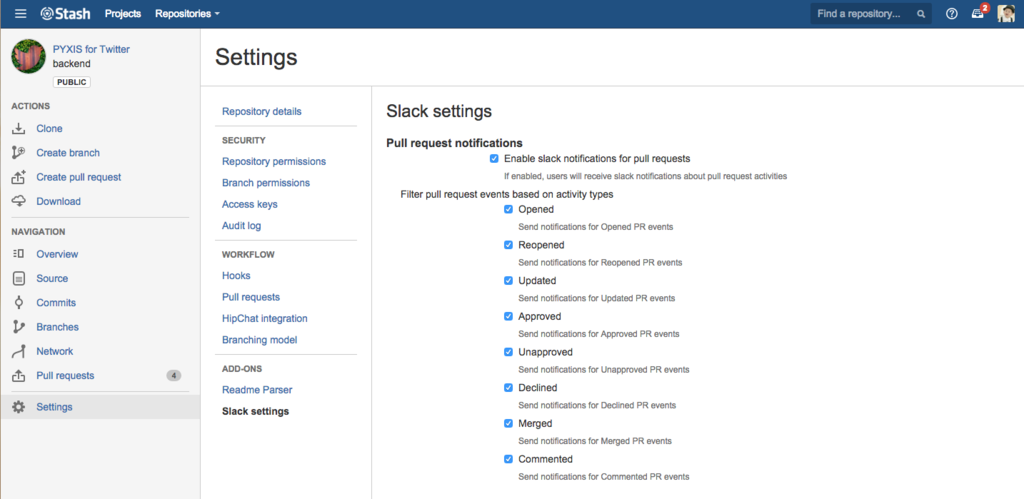Screen dimensions: 1024x499
Task: Click the Clone download icon
Action: 19,129
